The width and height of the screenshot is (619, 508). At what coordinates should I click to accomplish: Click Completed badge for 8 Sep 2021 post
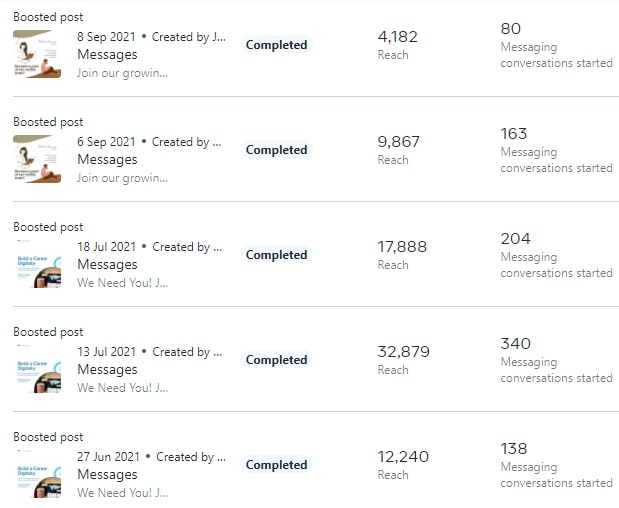click(x=276, y=45)
